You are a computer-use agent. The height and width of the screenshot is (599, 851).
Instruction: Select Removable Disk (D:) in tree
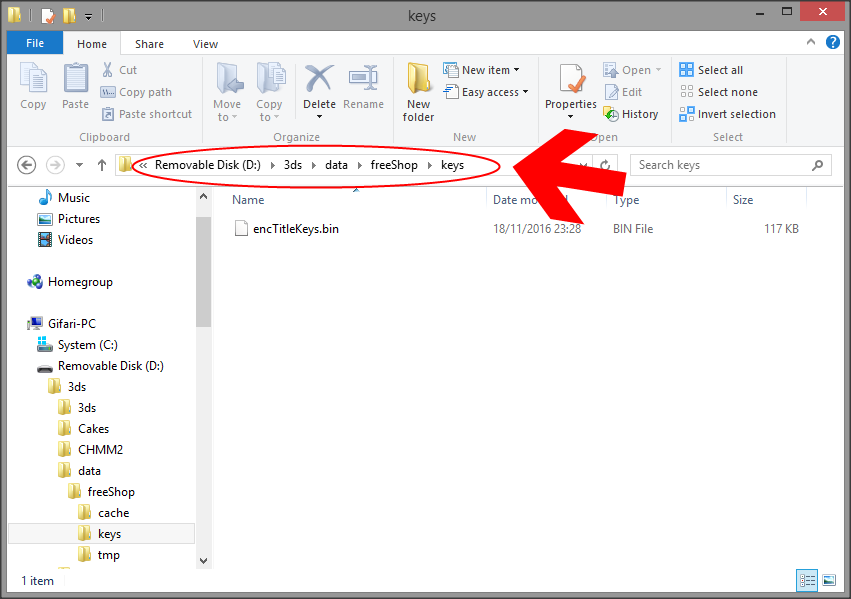pos(100,366)
